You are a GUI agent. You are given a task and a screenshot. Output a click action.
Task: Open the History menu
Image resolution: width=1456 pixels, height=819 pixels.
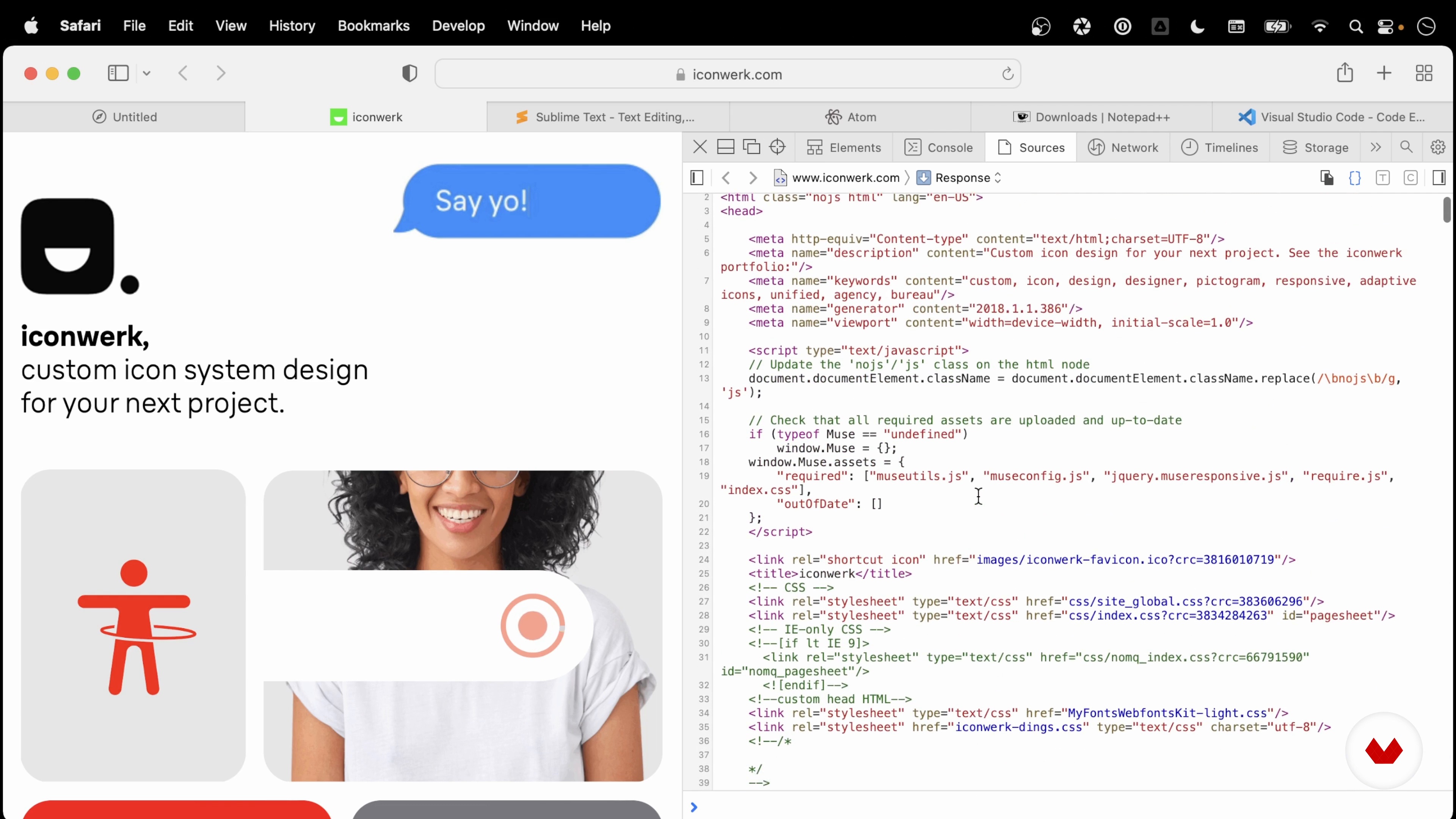click(x=292, y=25)
